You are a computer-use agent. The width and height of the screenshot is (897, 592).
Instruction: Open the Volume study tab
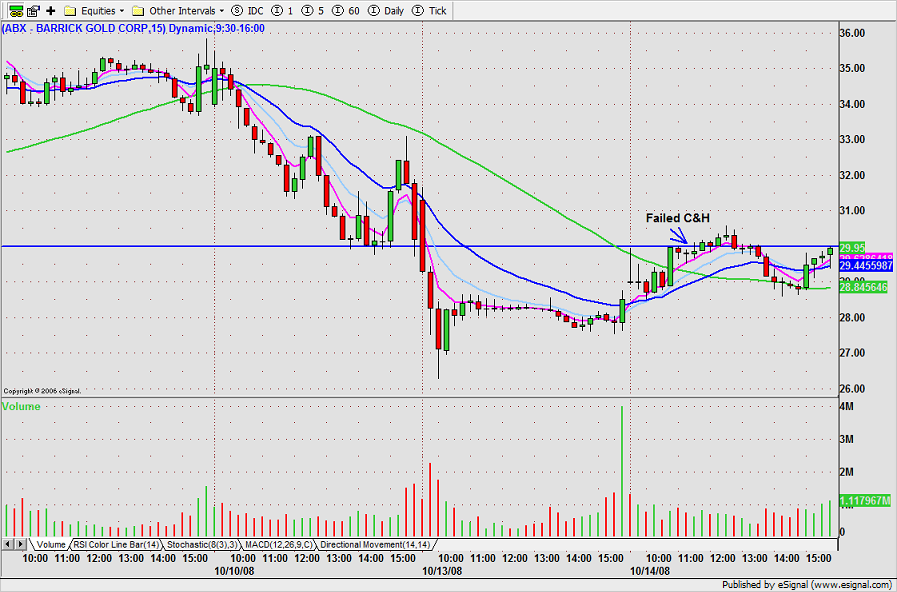click(50, 545)
